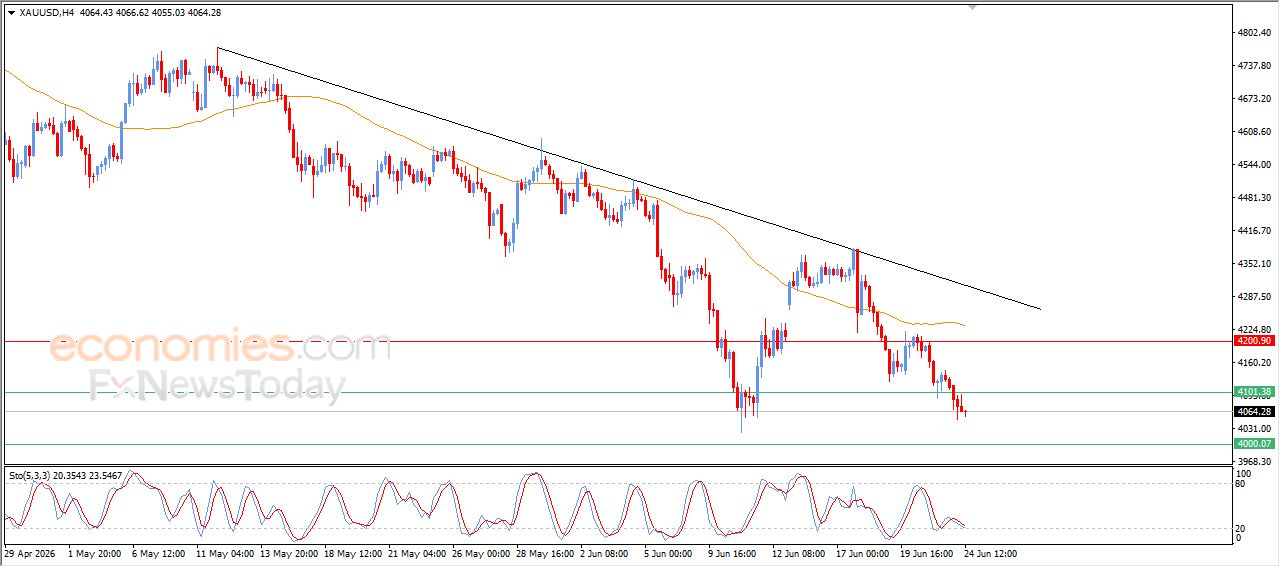1280x567 pixels.
Task: Click the 24 Jun 12:00 time label
Action: pos(991,553)
